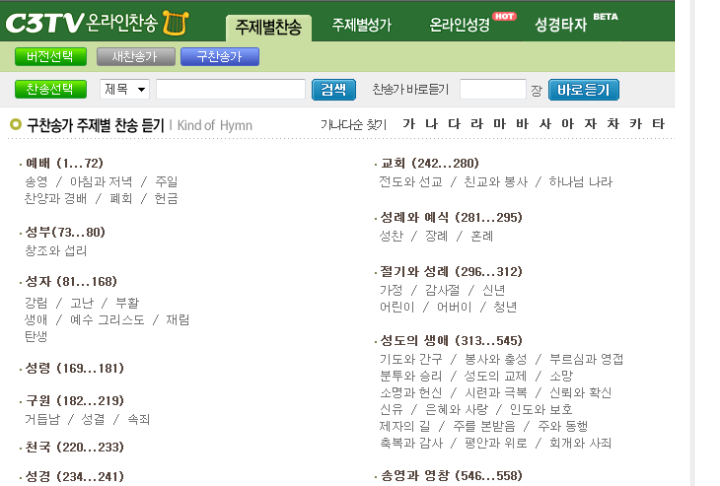Open the 송영과 영창 (546...558) category

(452, 475)
